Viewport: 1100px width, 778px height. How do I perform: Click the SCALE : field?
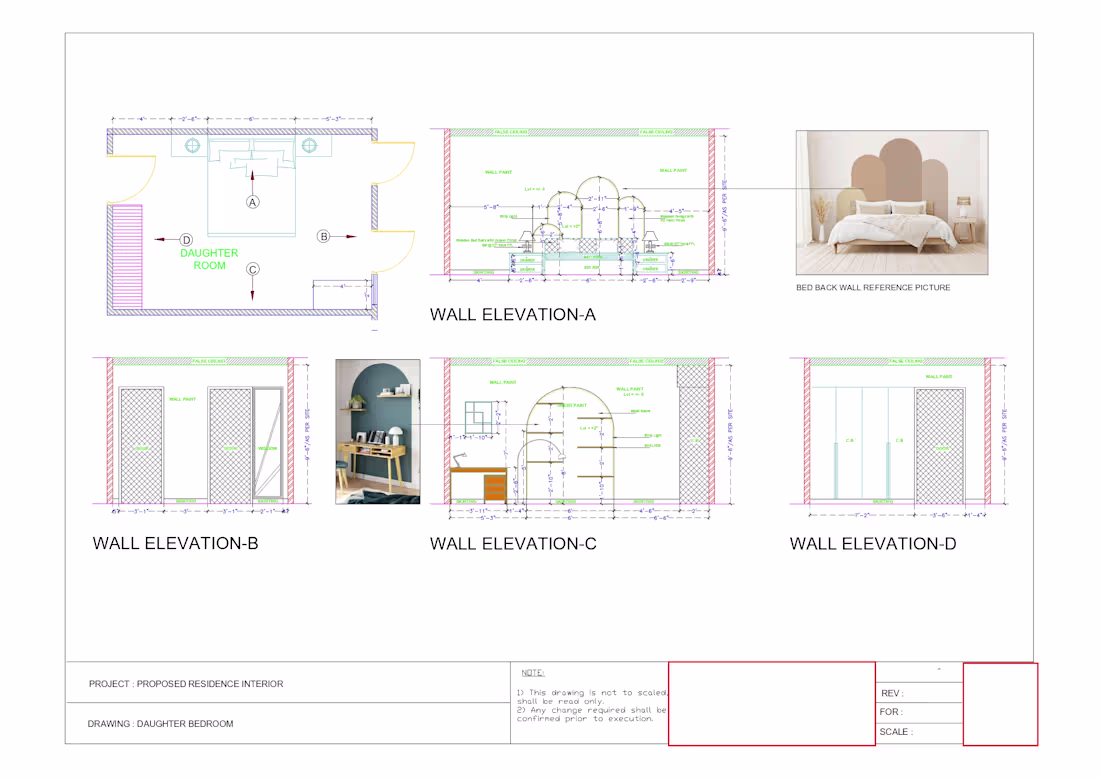(920, 732)
